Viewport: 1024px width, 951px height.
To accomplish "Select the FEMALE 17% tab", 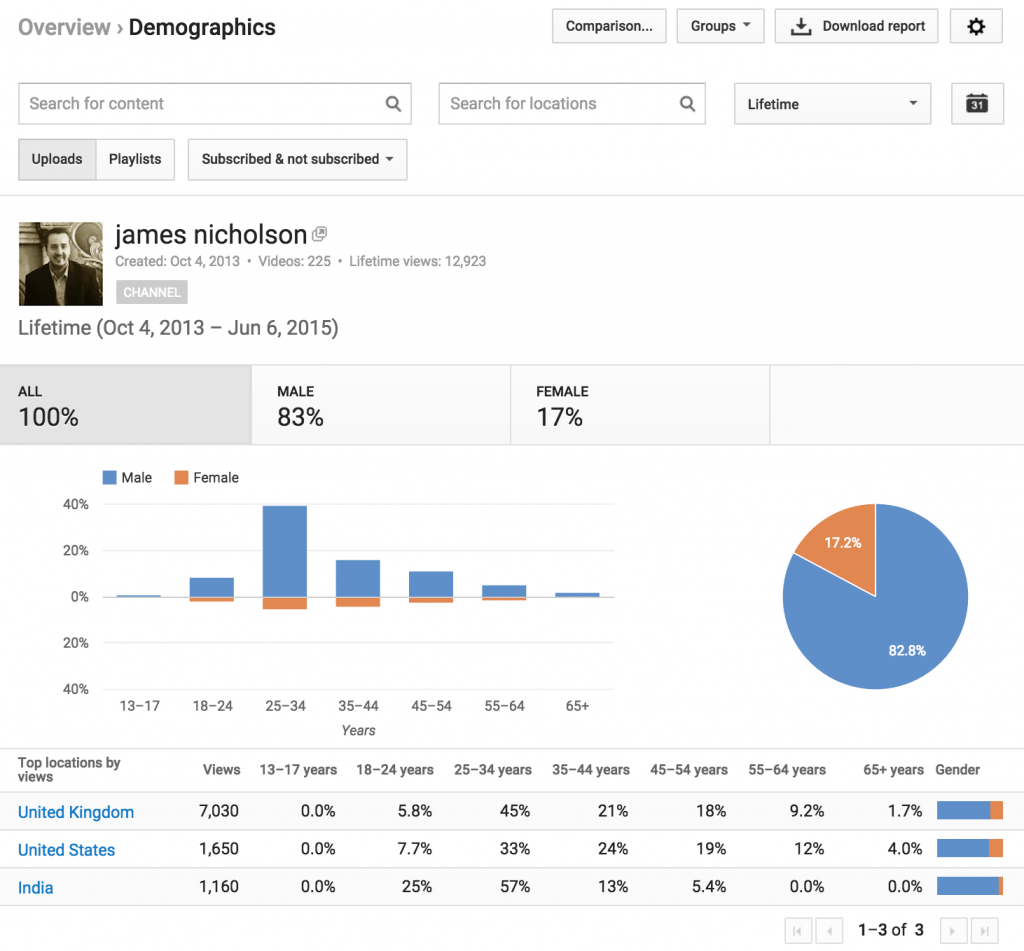I will 639,405.
